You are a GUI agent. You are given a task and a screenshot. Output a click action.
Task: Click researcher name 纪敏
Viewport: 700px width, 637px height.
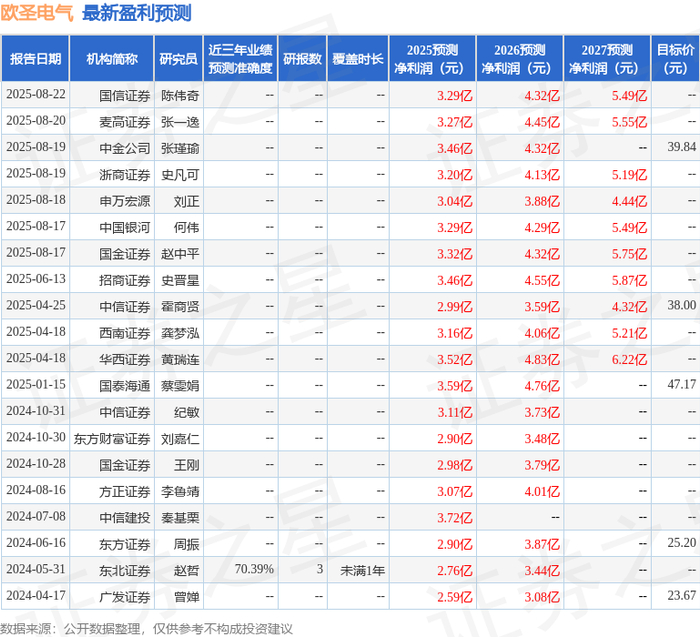tap(187, 412)
